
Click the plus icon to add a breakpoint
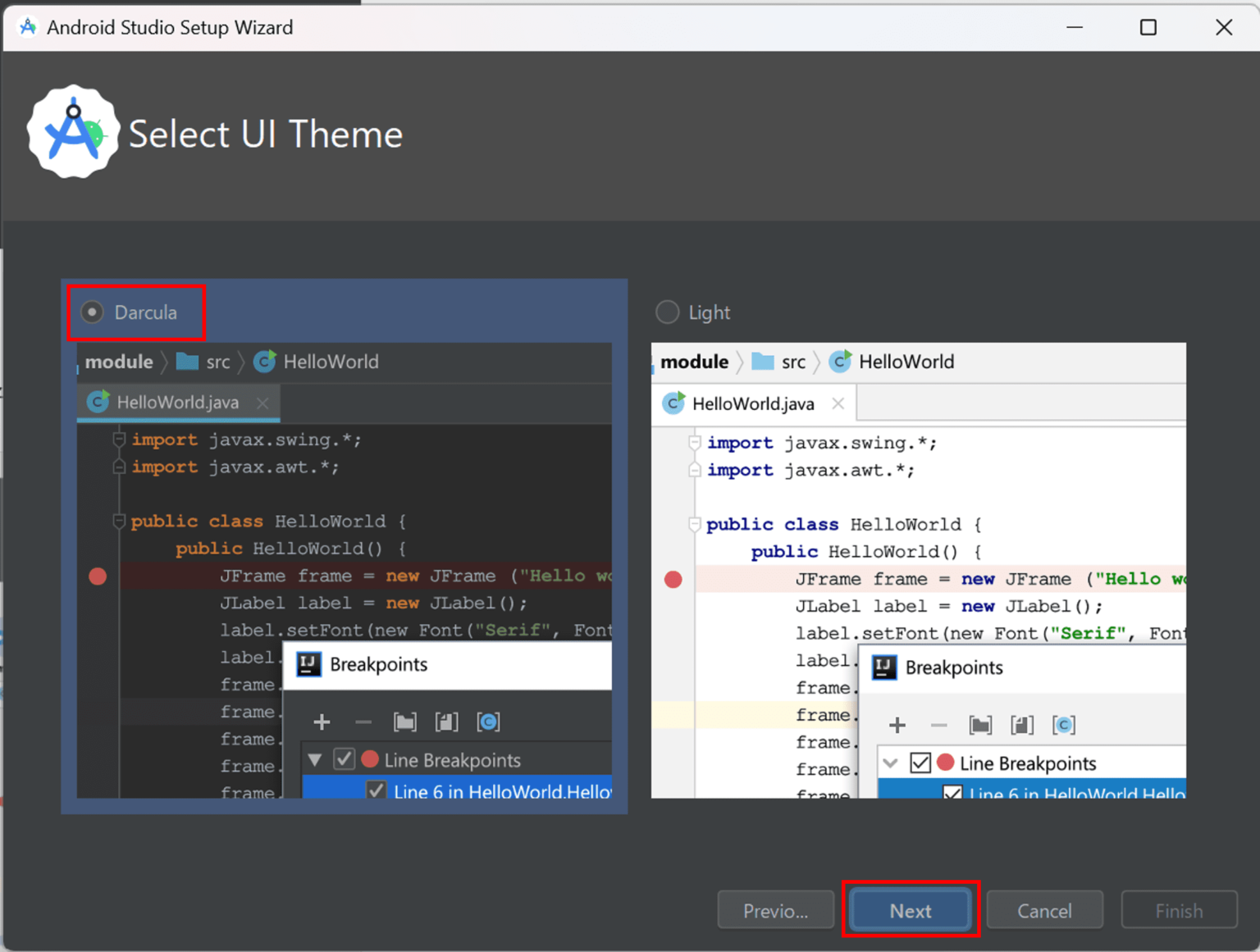click(x=322, y=722)
